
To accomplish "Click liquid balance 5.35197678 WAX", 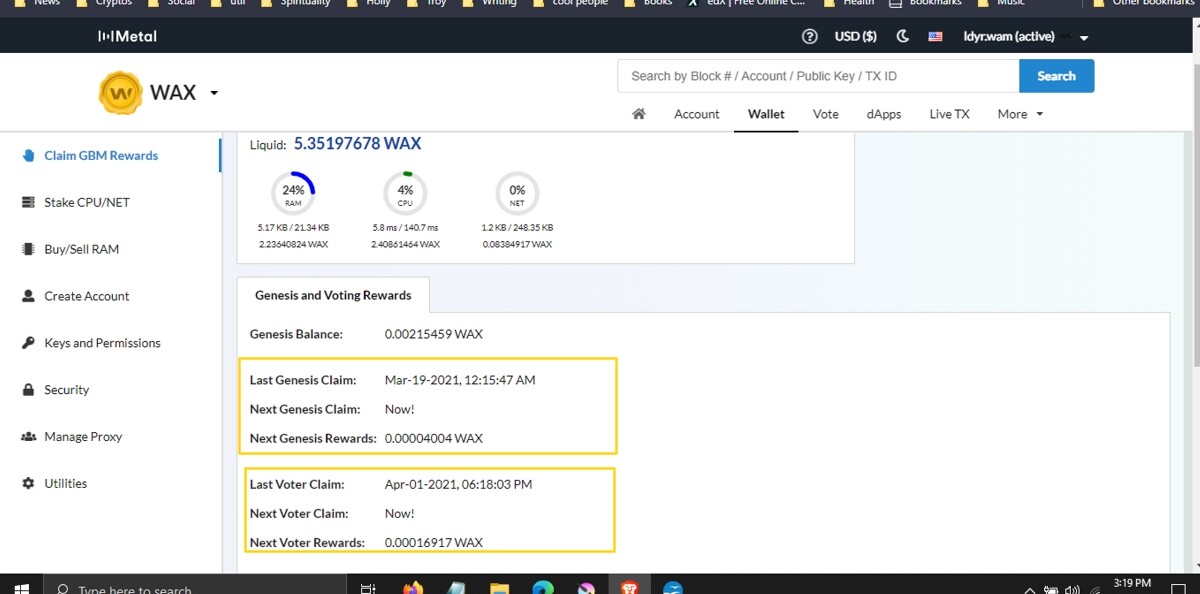I will click(357, 144).
